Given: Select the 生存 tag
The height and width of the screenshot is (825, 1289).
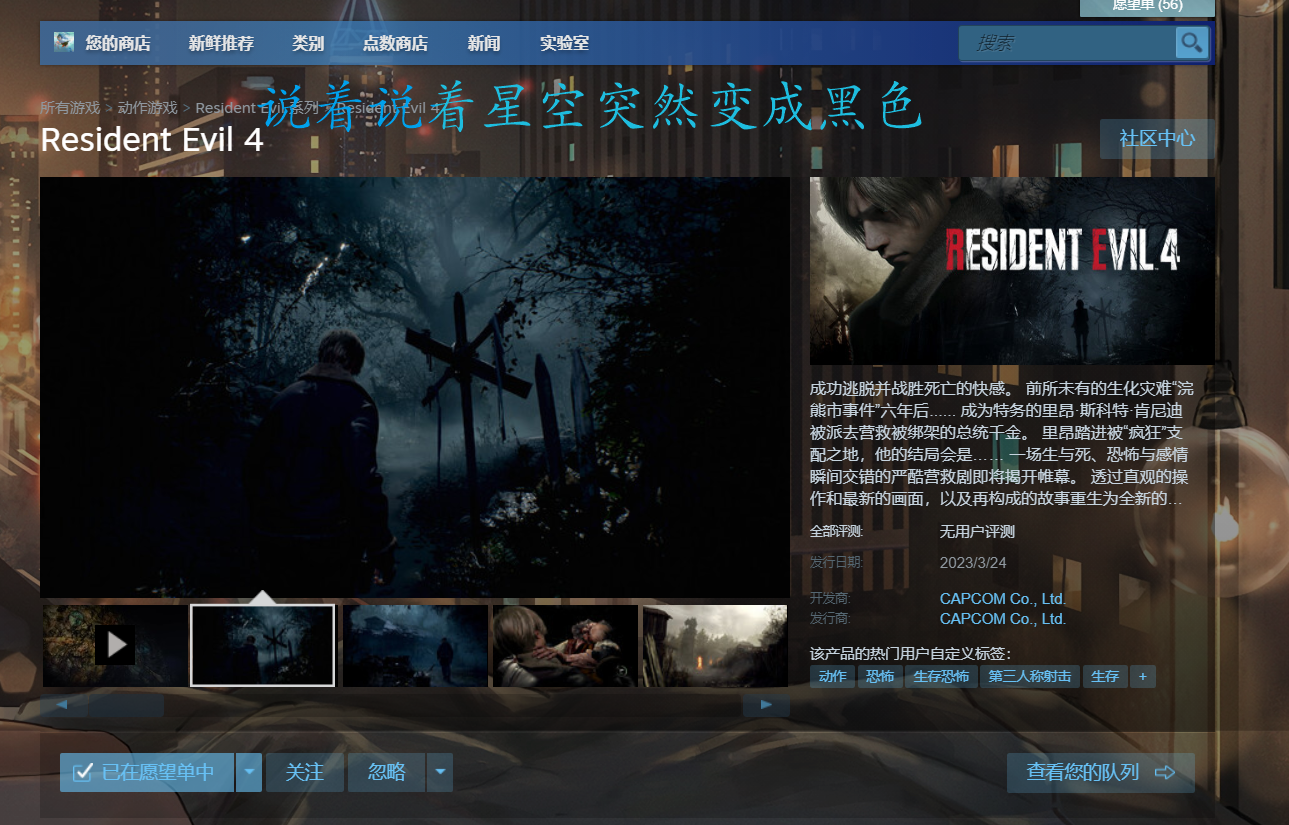Looking at the screenshot, I should point(1105,677).
